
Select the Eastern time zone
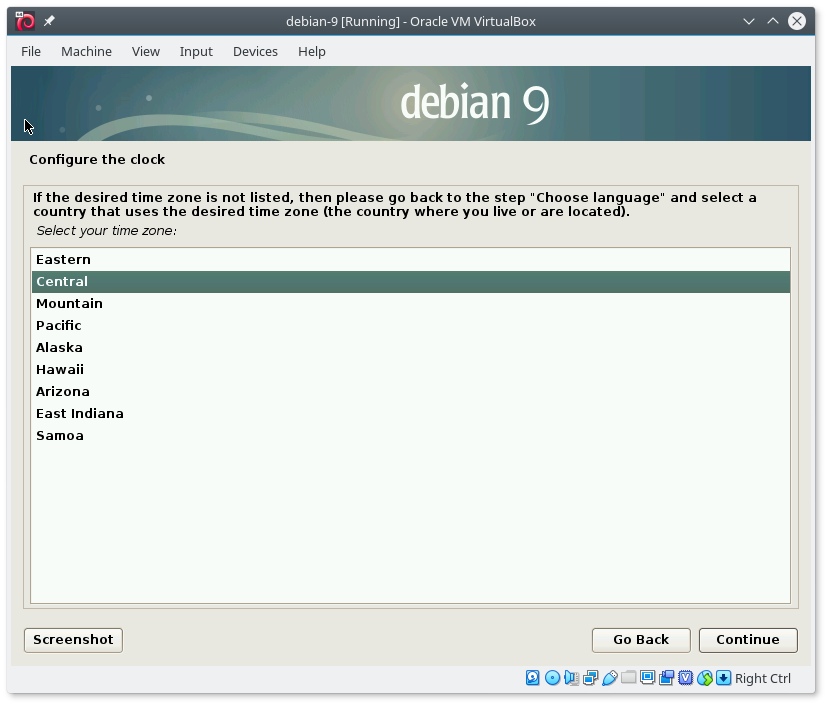(63, 260)
